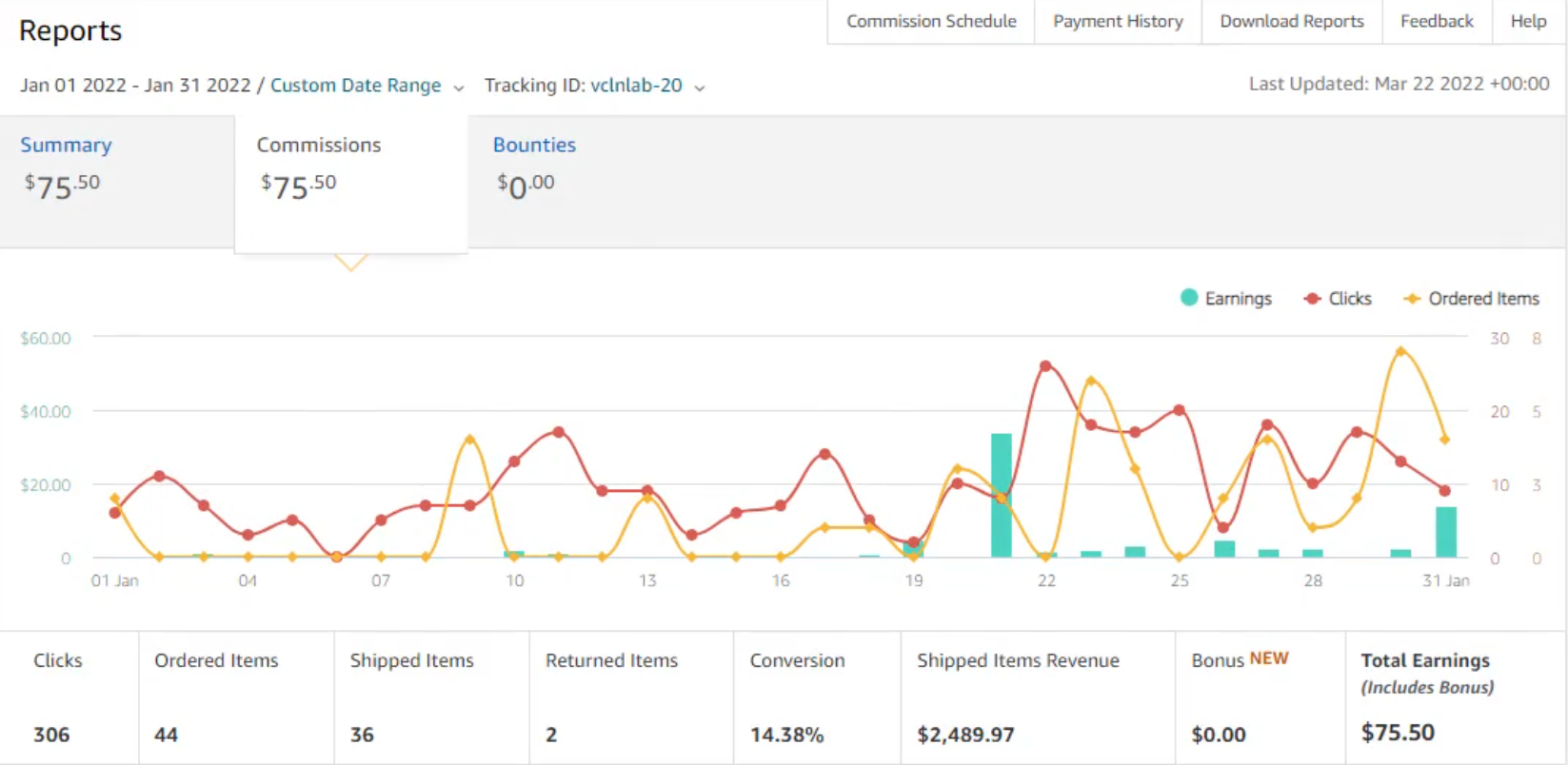Click the Clicks total value 306
The width and height of the screenshot is (1568, 765).
click(x=51, y=735)
